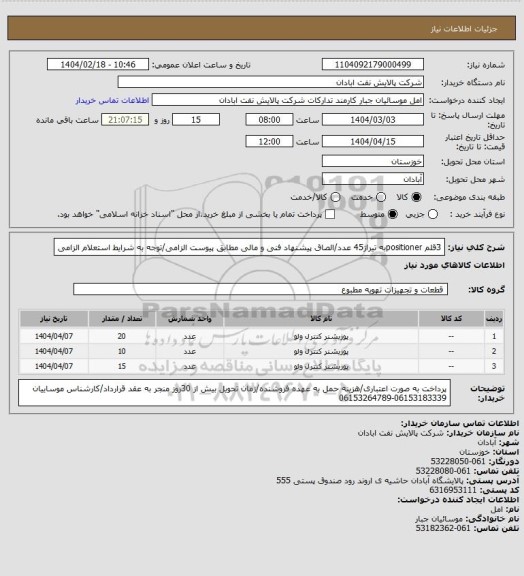524x576 pixels.
Task: Click need date 1404/04/07 in row 1
Action: click(54, 336)
